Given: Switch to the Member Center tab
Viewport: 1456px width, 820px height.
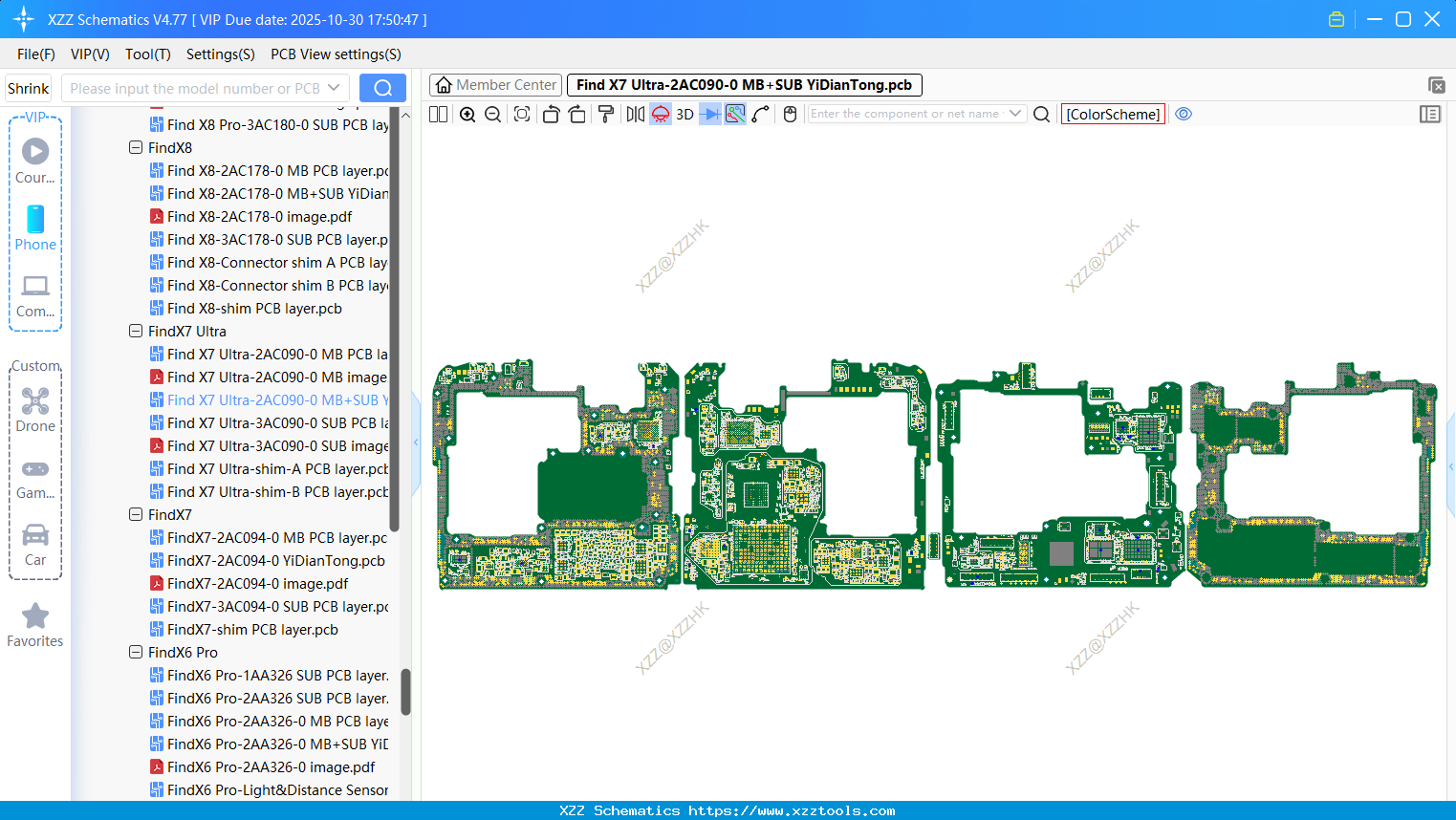Looking at the screenshot, I should coord(496,85).
